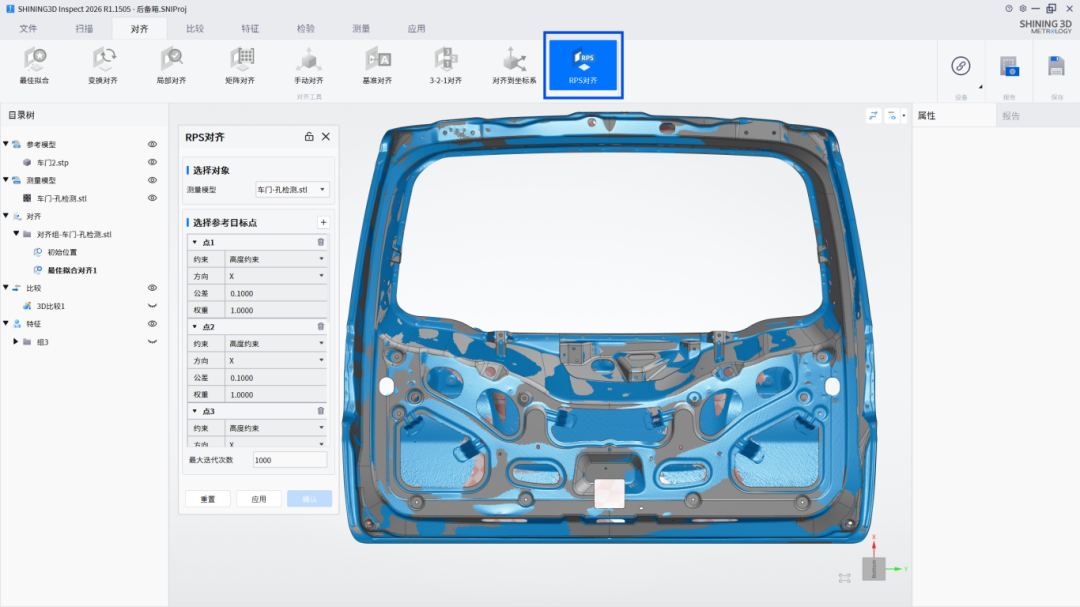1080x607 pixels.
Task: Toggle visibility of 测量模型
Action: [152, 181]
